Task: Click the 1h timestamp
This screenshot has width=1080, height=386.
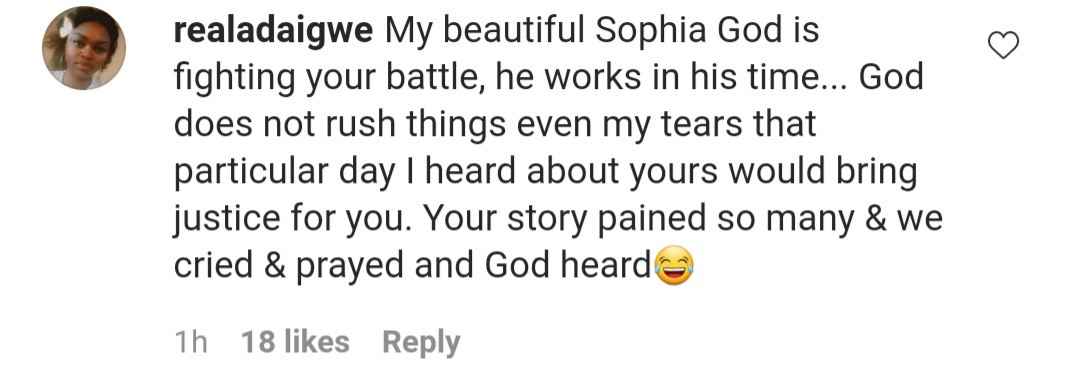Action: coord(191,343)
